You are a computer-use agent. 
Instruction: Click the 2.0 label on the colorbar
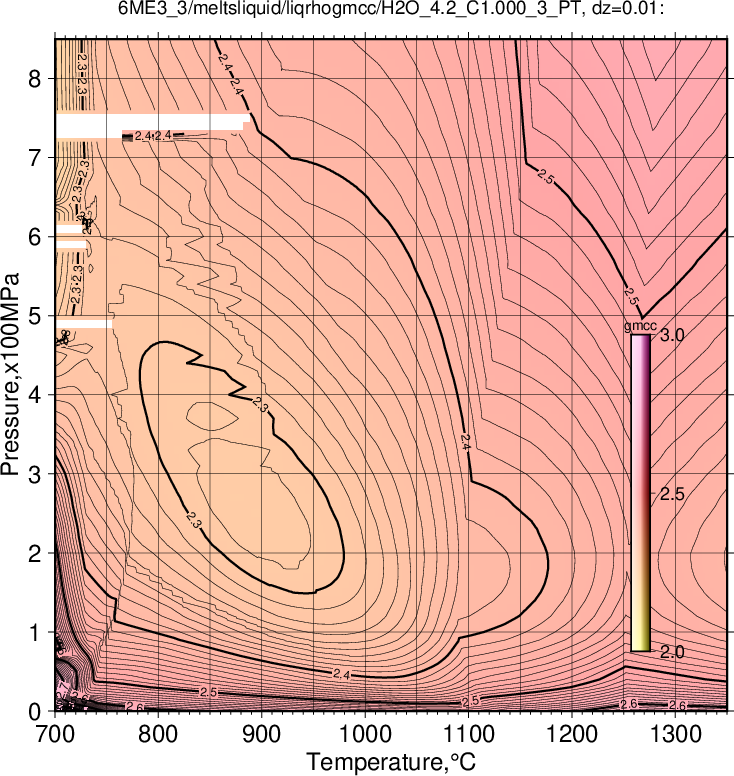click(672, 652)
